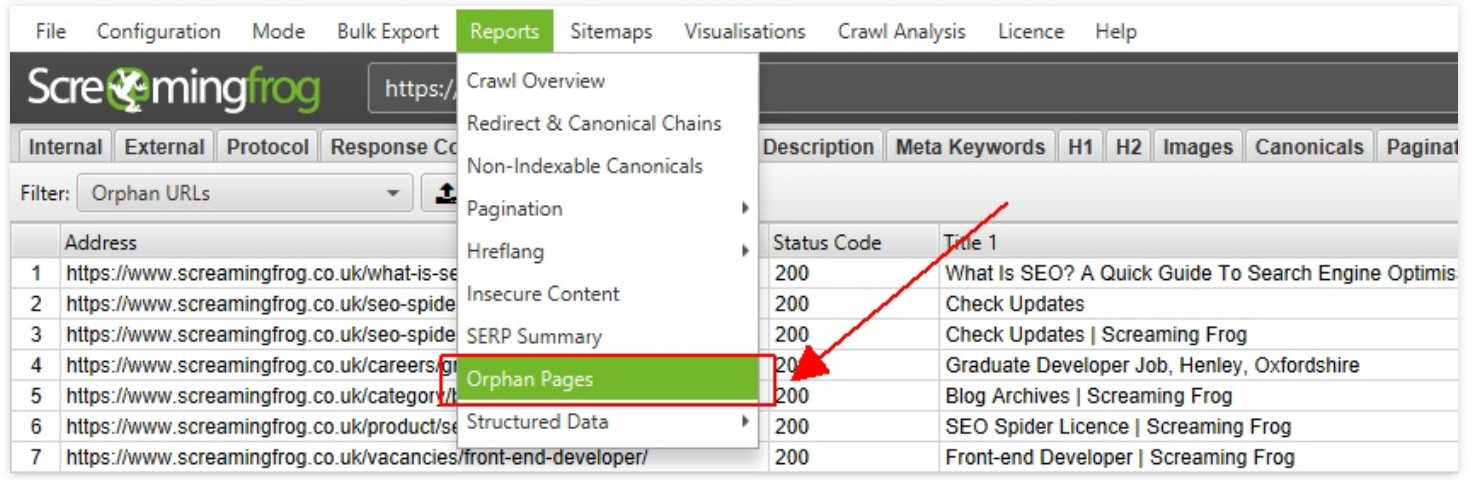The width and height of the screenshot is (1474, 484).
Task: Switch to the H1 tab
Action: pos(1080,147)
